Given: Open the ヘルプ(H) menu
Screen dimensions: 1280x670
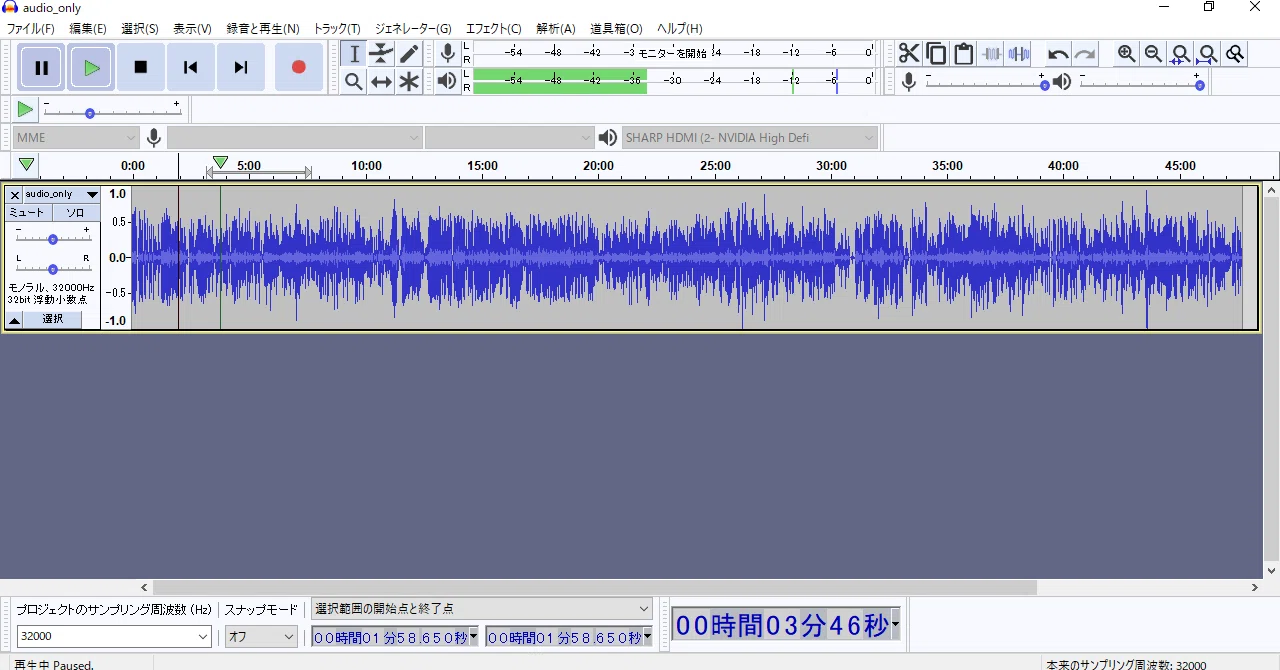Looking at the screenshot, I should click(x=680, y=29).
